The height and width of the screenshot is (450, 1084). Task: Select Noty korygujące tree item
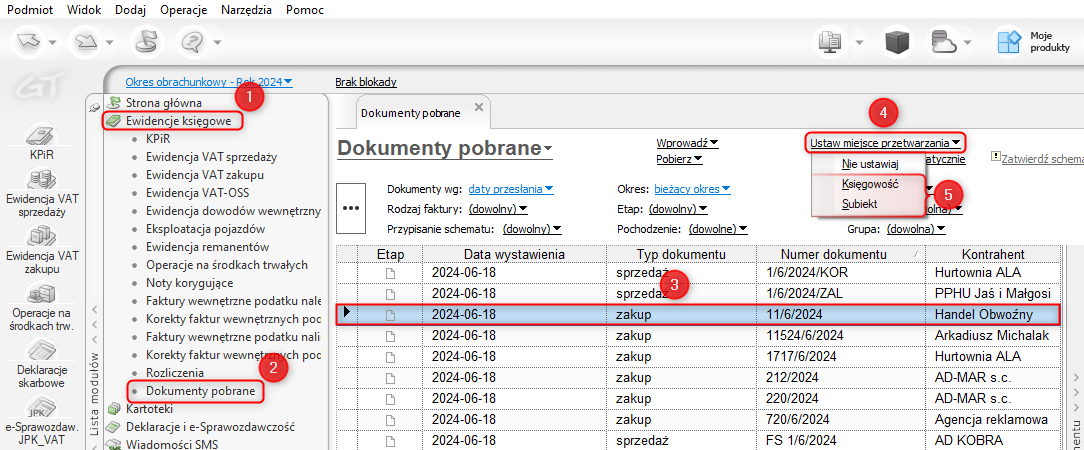point(189,283)
